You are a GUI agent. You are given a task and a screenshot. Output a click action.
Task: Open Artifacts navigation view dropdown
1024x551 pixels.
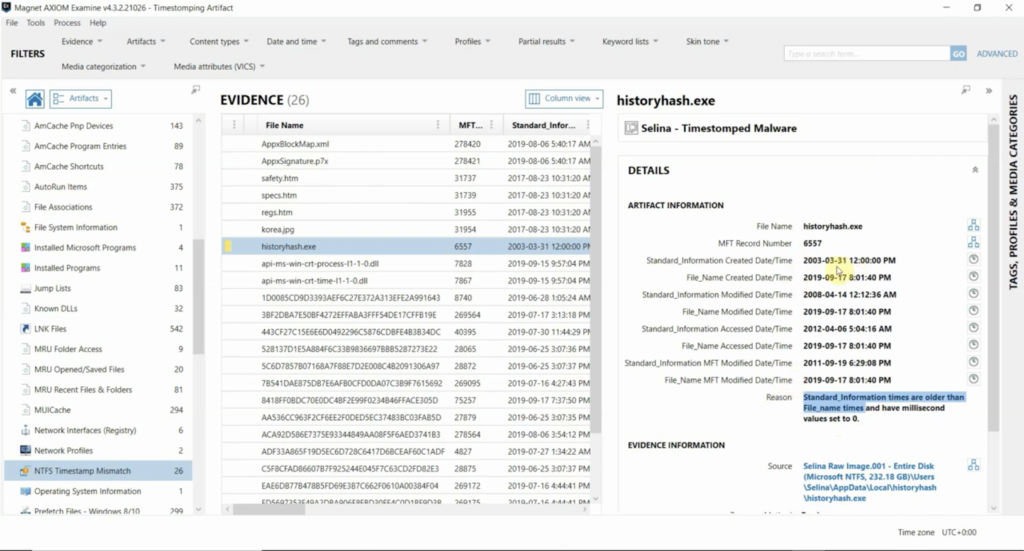81,99
